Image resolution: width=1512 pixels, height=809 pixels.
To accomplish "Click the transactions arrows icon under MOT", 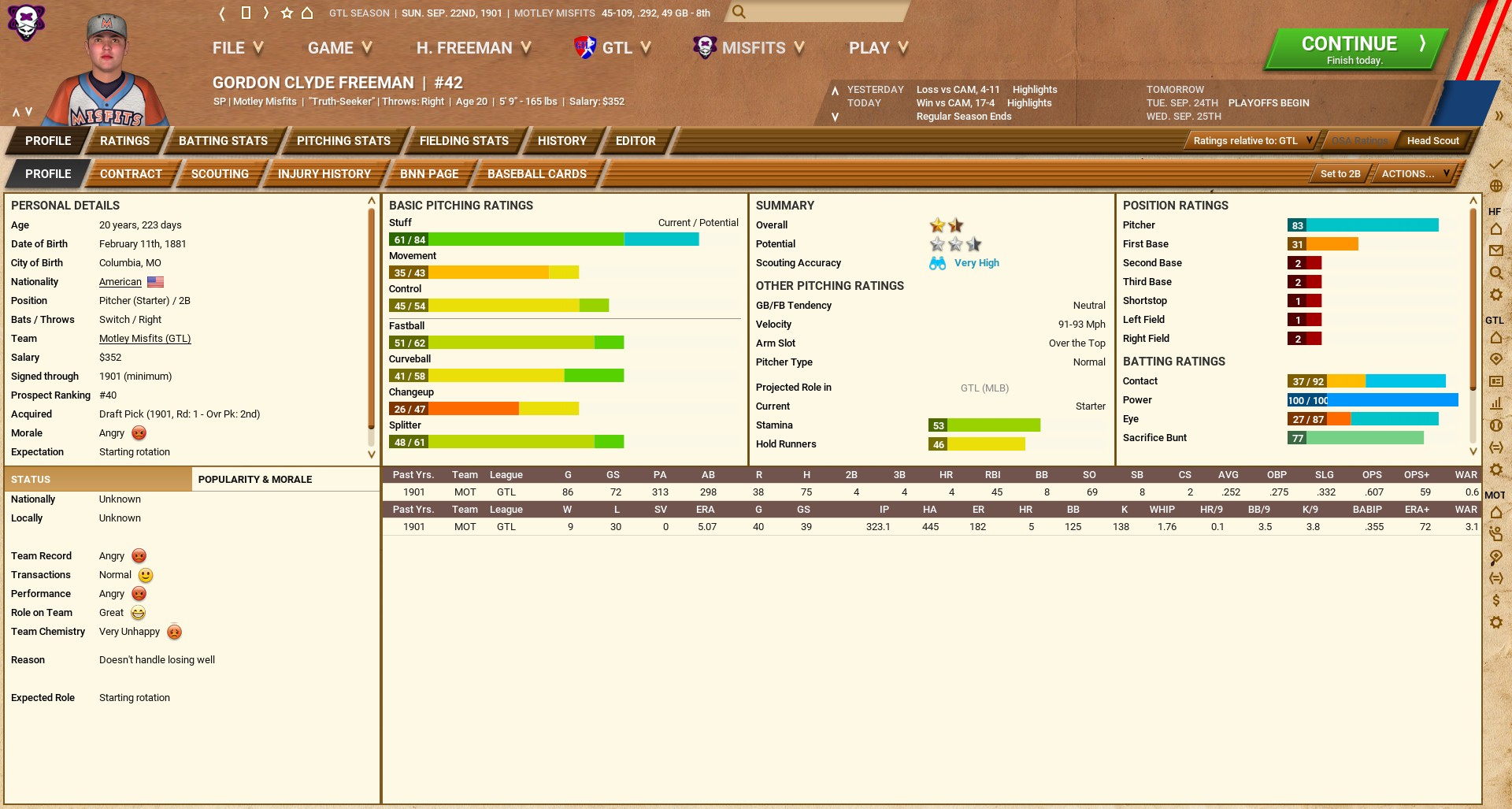I will point(1495,578).
